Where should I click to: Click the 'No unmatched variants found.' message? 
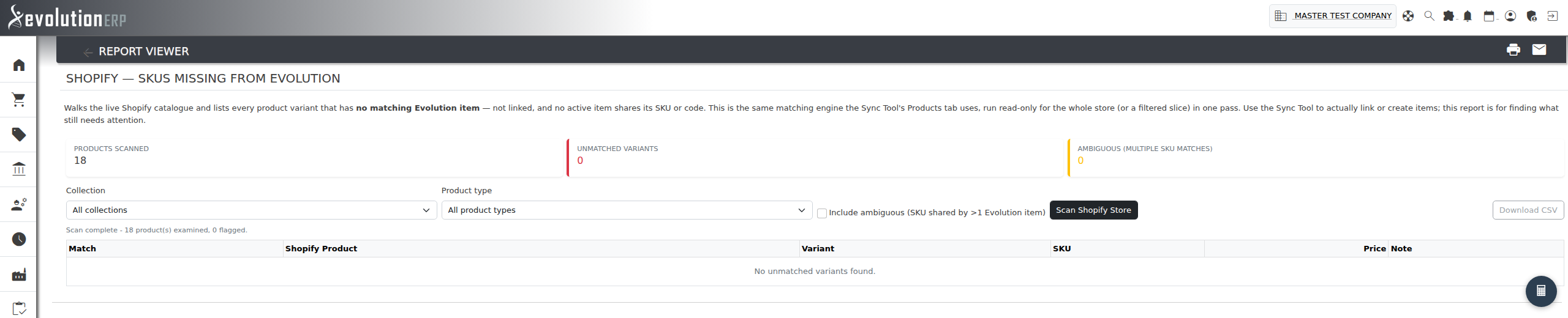click(815, 271)
